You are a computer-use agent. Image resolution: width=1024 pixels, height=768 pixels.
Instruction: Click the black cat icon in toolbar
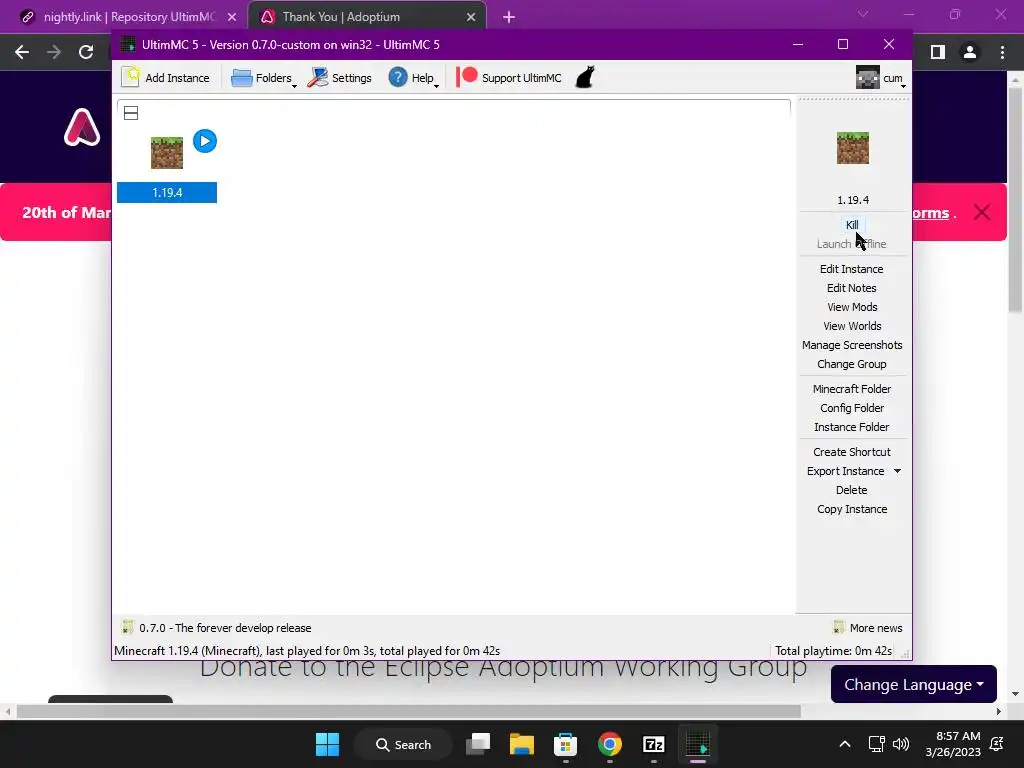(584, 77)
